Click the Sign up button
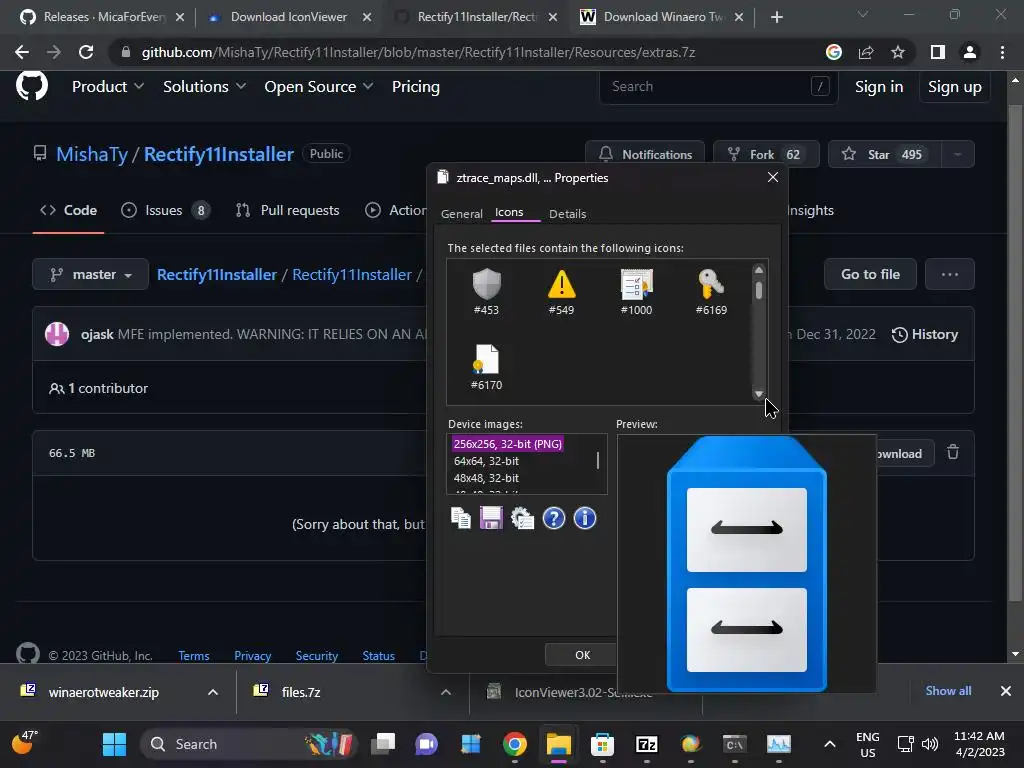 tap(955, 87)
